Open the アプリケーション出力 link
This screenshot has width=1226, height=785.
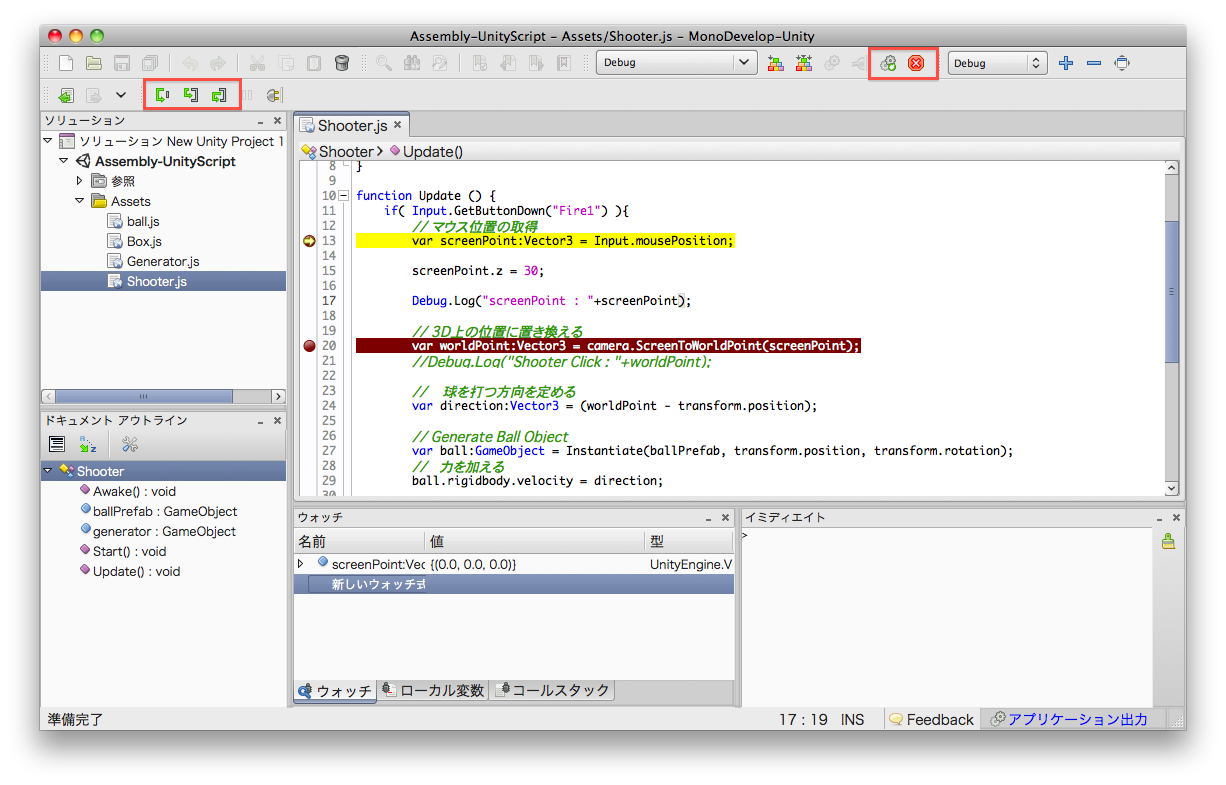click(1067, 719)
